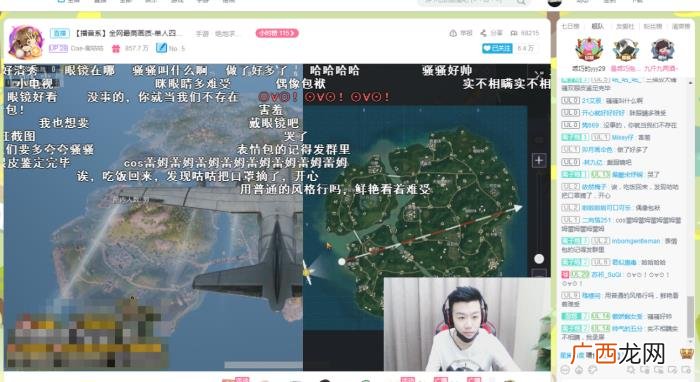Viewport: 700px width, 382px height.
Task: Select chat message 眯眼睛多难受
Action: tap(648, 113)
